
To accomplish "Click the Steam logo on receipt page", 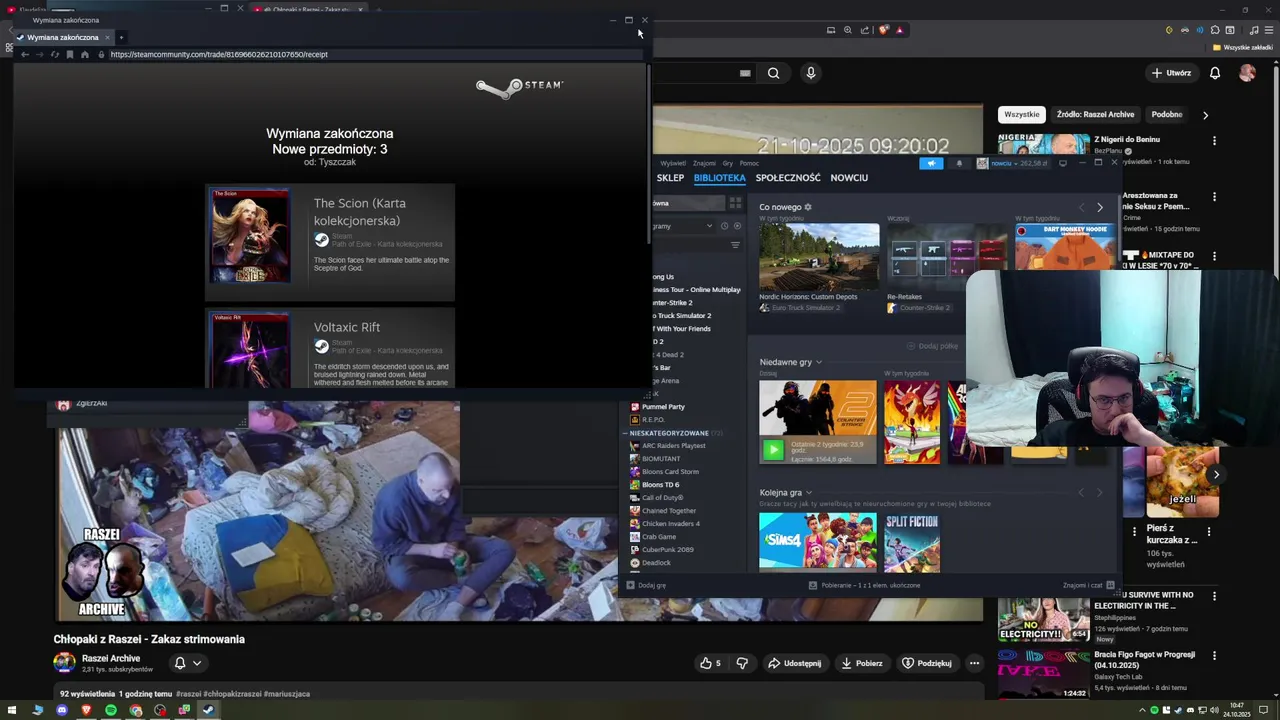I will [519, 88].
